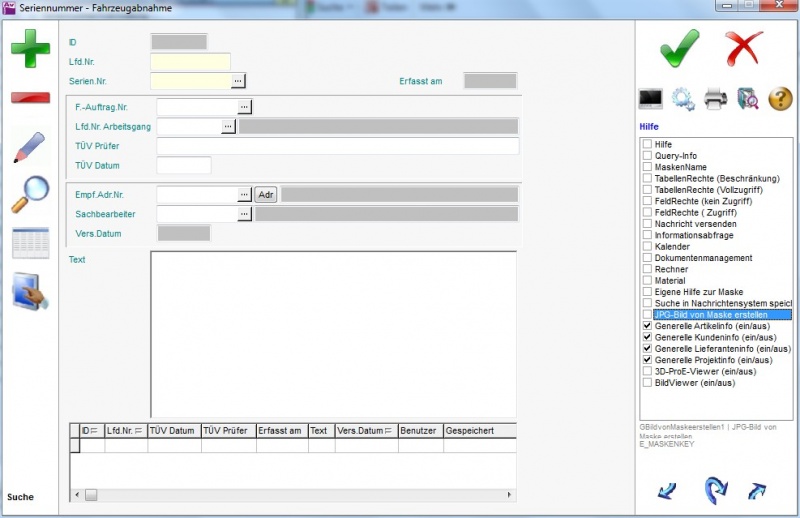Expand the Sachbearbeiter lookup button

point(244,214)
